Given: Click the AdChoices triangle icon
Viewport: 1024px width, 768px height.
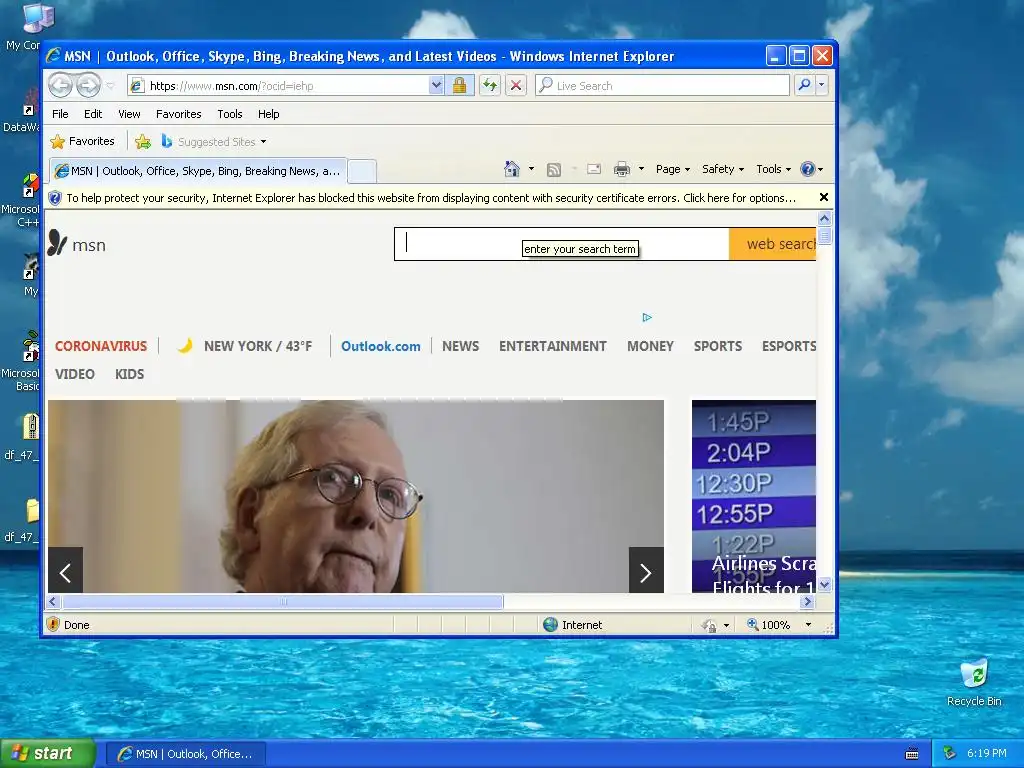Looking at the screenshot, I should (647, 317).
